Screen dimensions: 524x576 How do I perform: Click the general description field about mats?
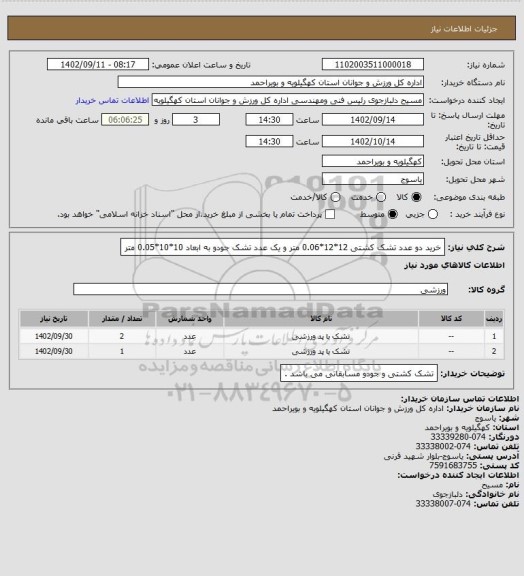(282, 247)
